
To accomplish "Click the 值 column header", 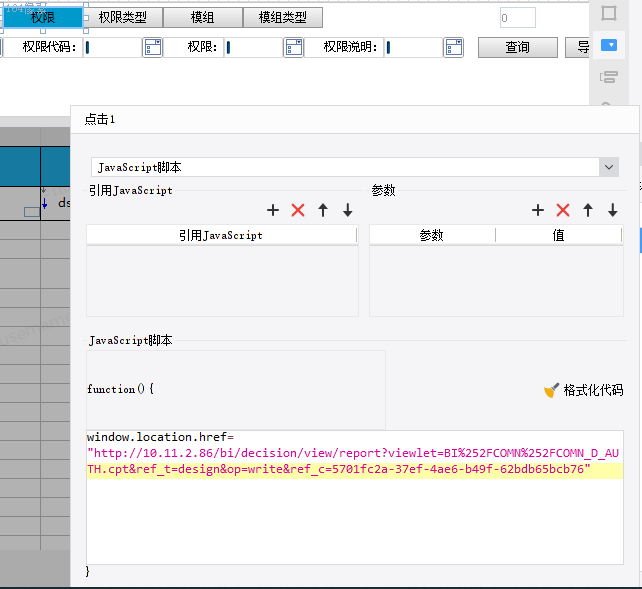I will 558,235.
